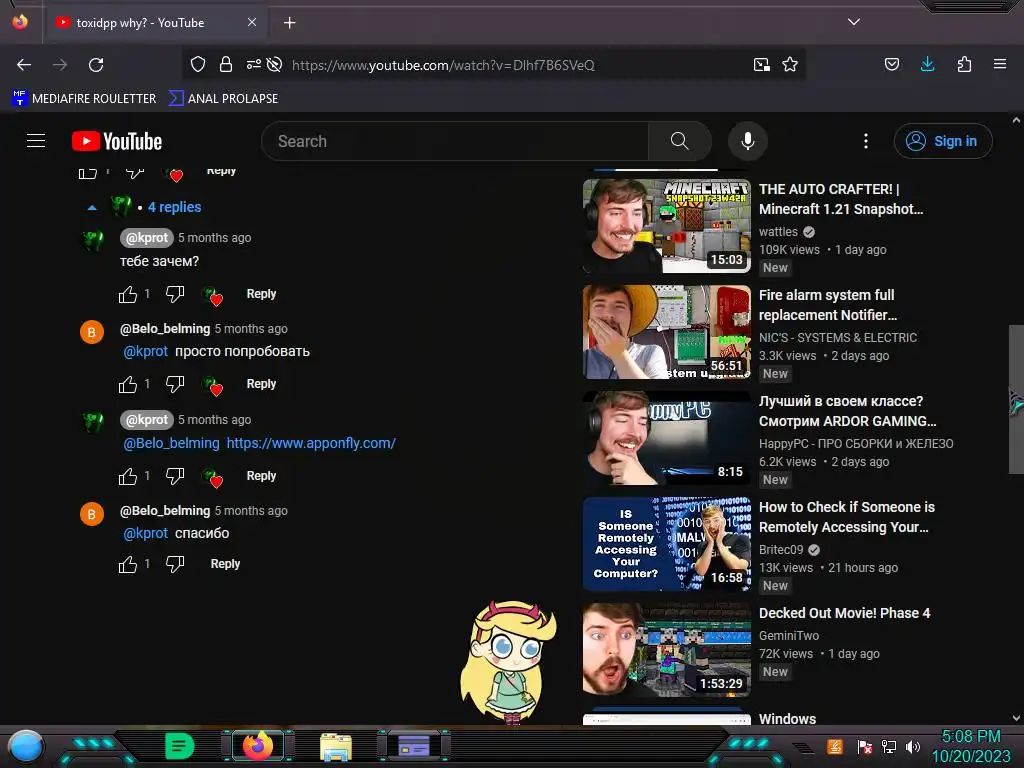The image size is (1024, 768).
Task: Open the YouTube guide hamburger menu
Action: (x=36, y=141)
